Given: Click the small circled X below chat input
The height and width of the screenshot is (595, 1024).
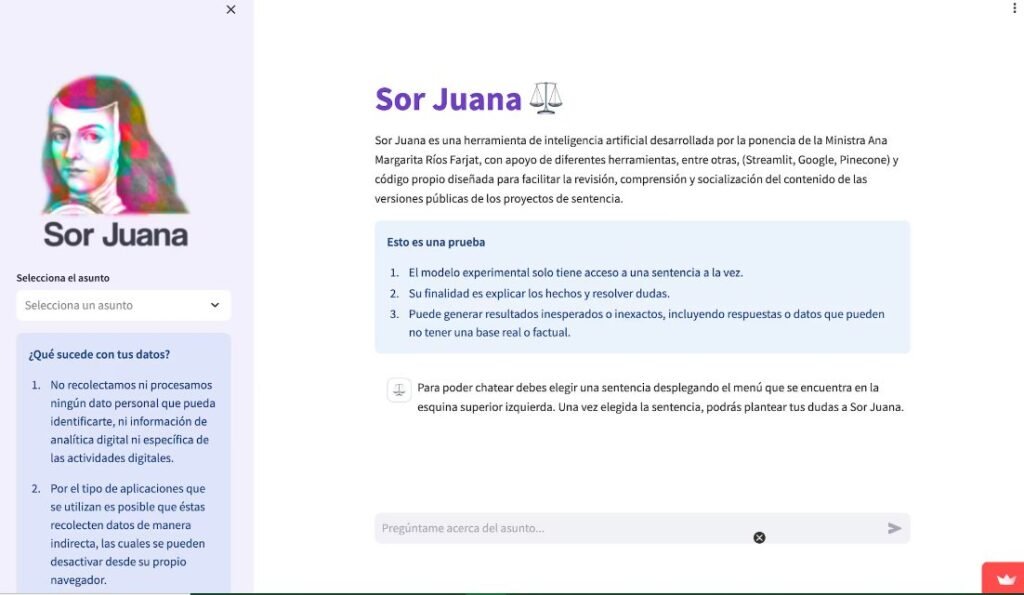Looking at the screenshot, I should (x=759, y=538).
